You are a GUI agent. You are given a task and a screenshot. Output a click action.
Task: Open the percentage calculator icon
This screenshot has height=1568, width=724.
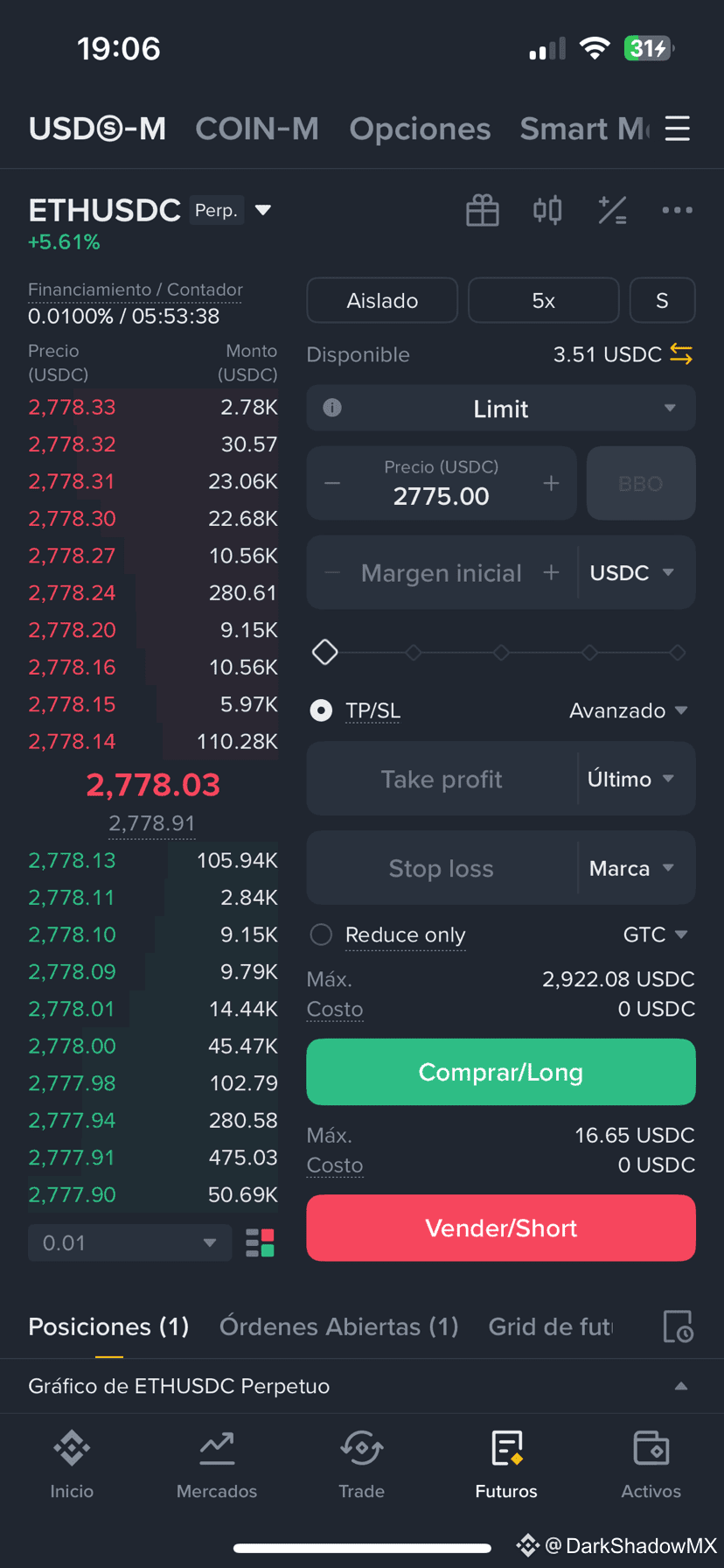coord(612,210)
